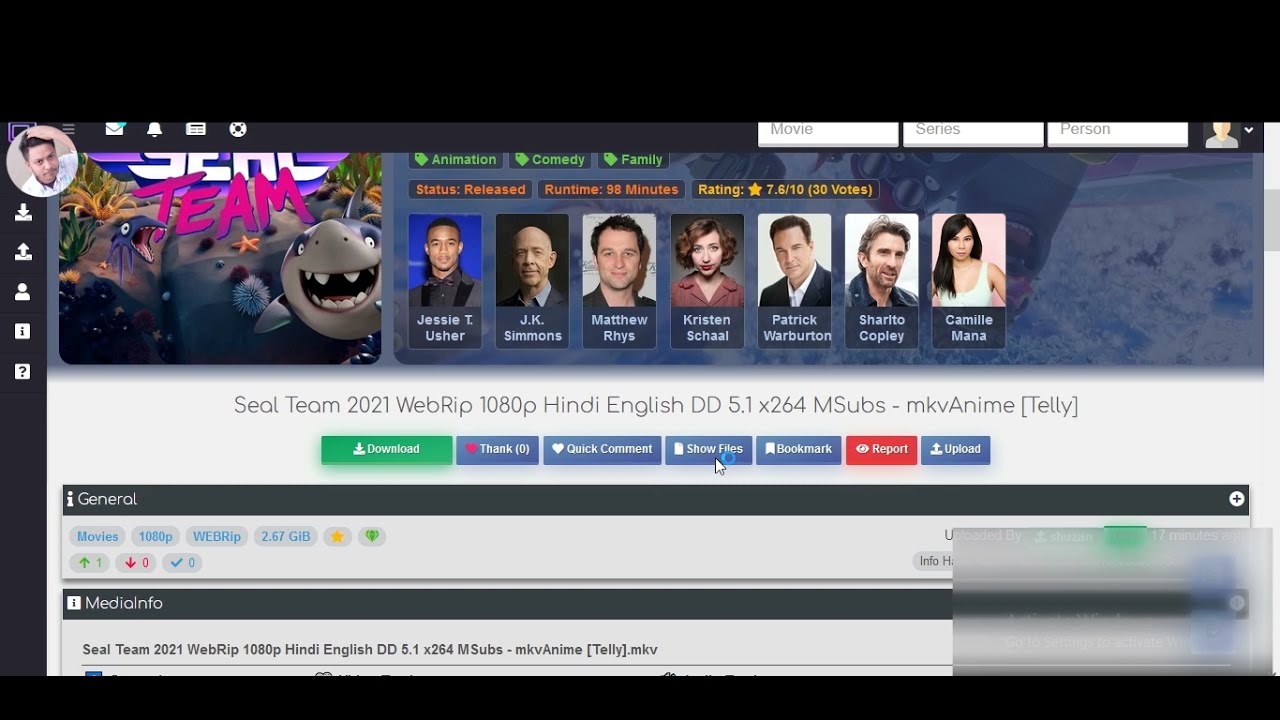This screenshot has width=1280, height=720.
Task: Click the Person search field
Action: (1117, 133)
